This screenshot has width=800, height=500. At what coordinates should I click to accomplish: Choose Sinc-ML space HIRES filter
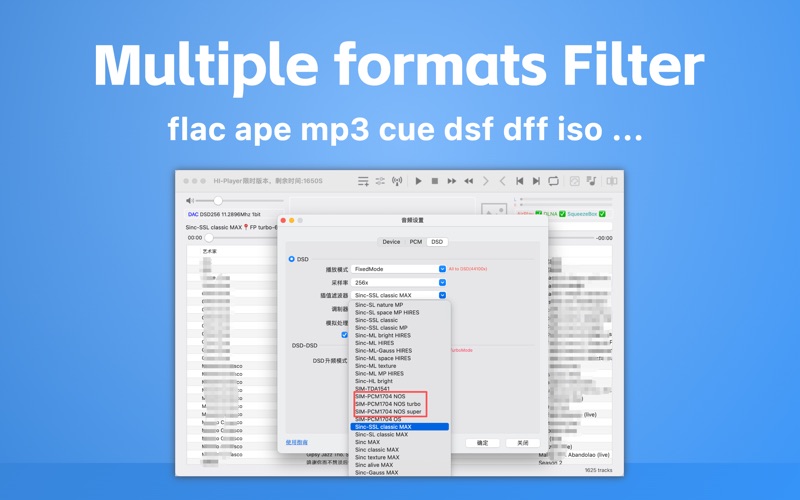[x=383, y=358]
